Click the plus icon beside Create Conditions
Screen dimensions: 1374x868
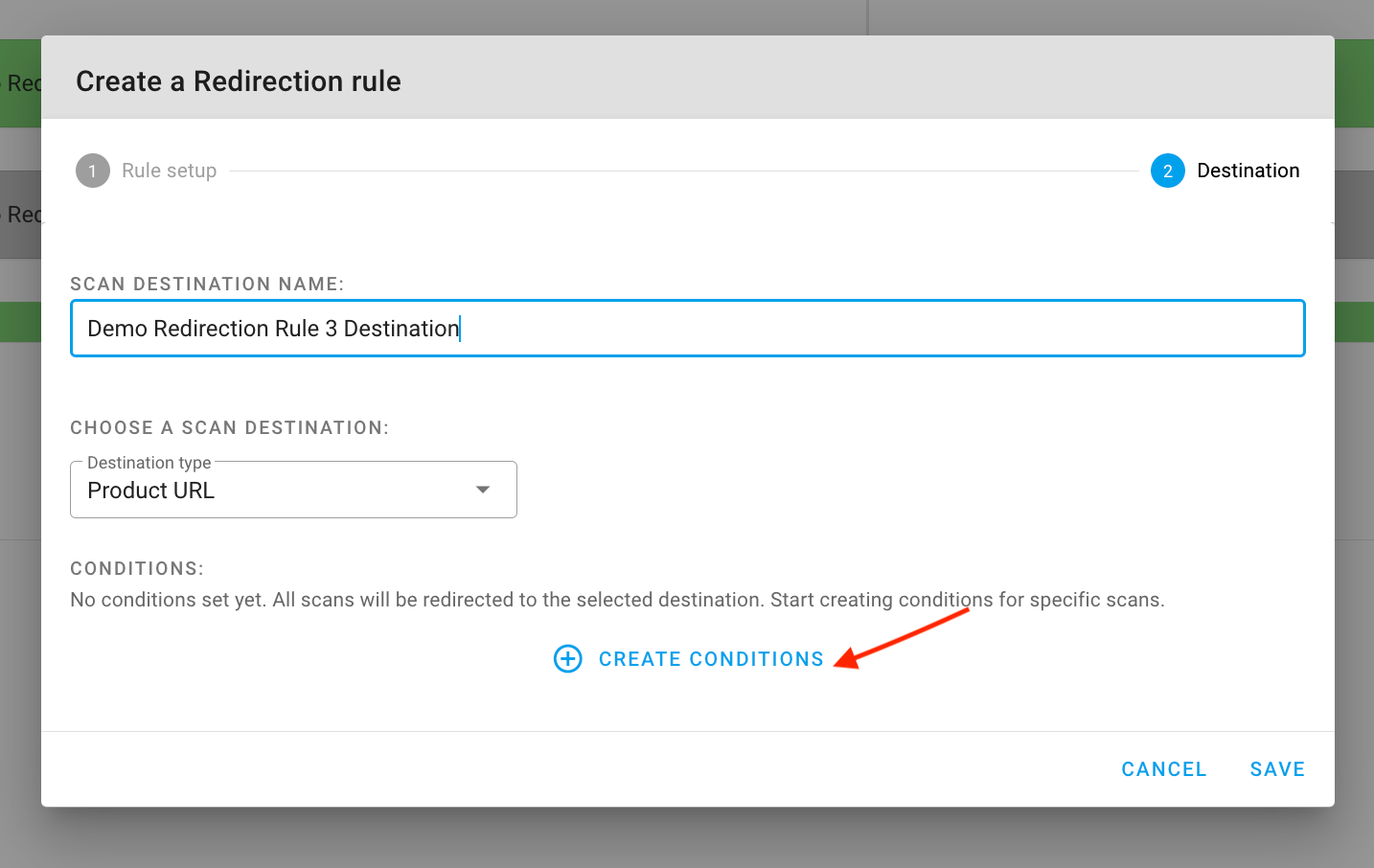568,659
